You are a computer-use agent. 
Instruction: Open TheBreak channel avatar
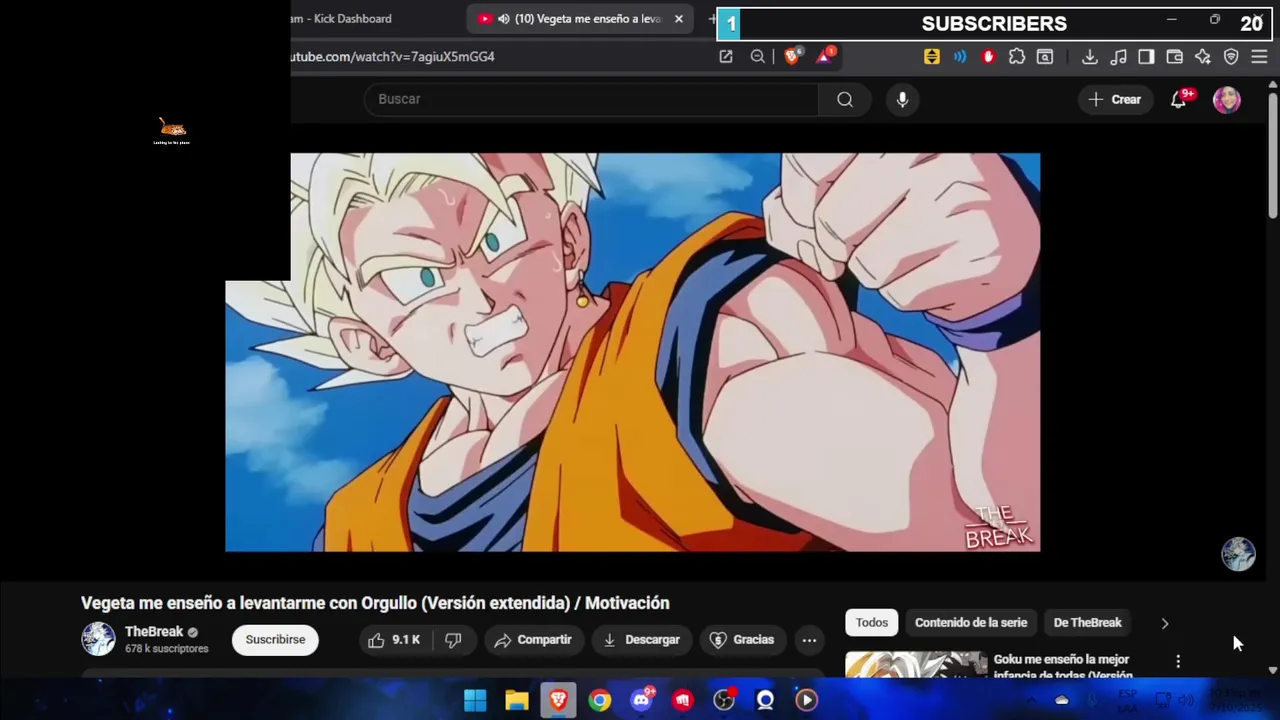98,639
